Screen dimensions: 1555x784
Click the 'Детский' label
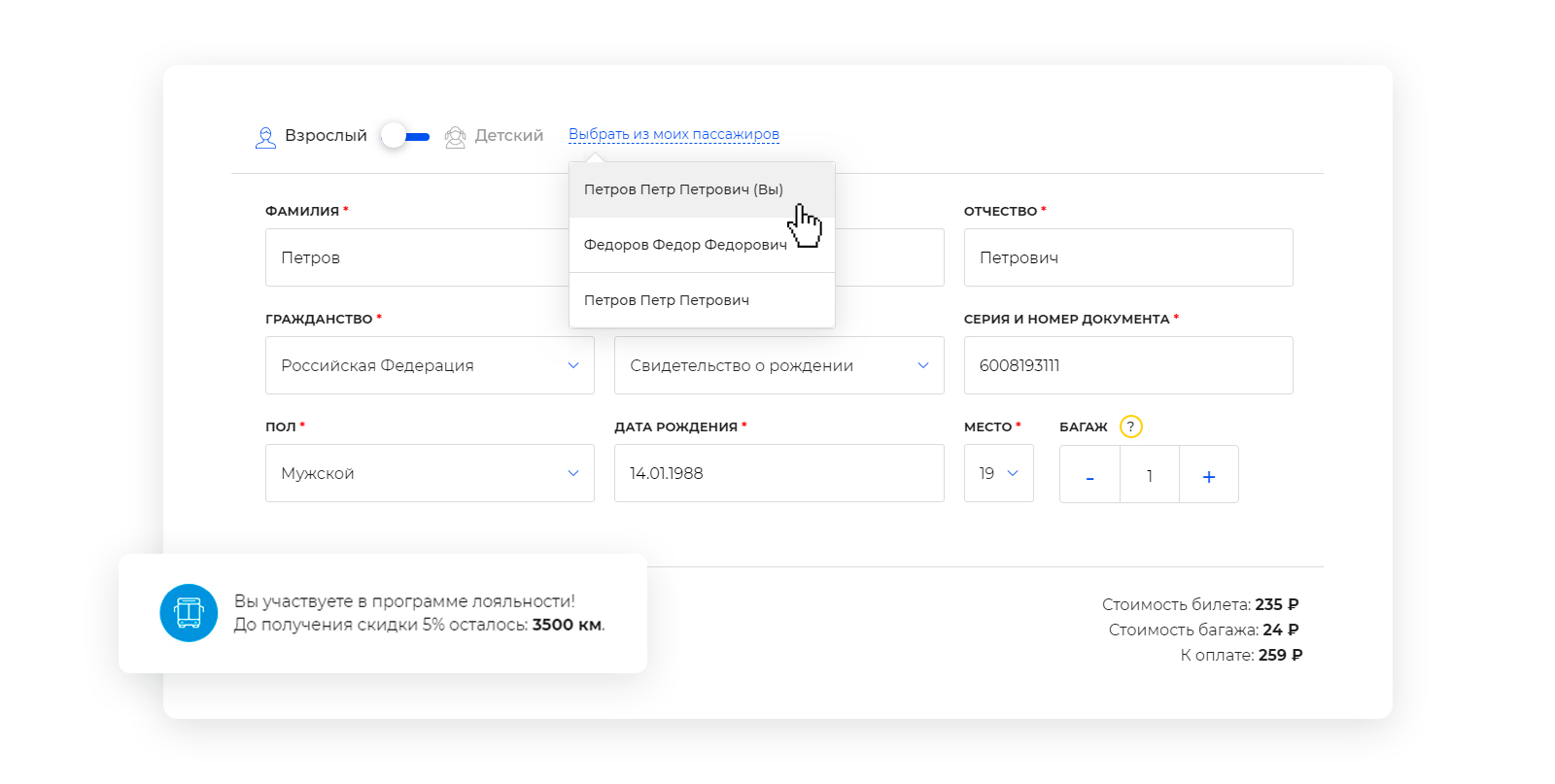(509, 136)
